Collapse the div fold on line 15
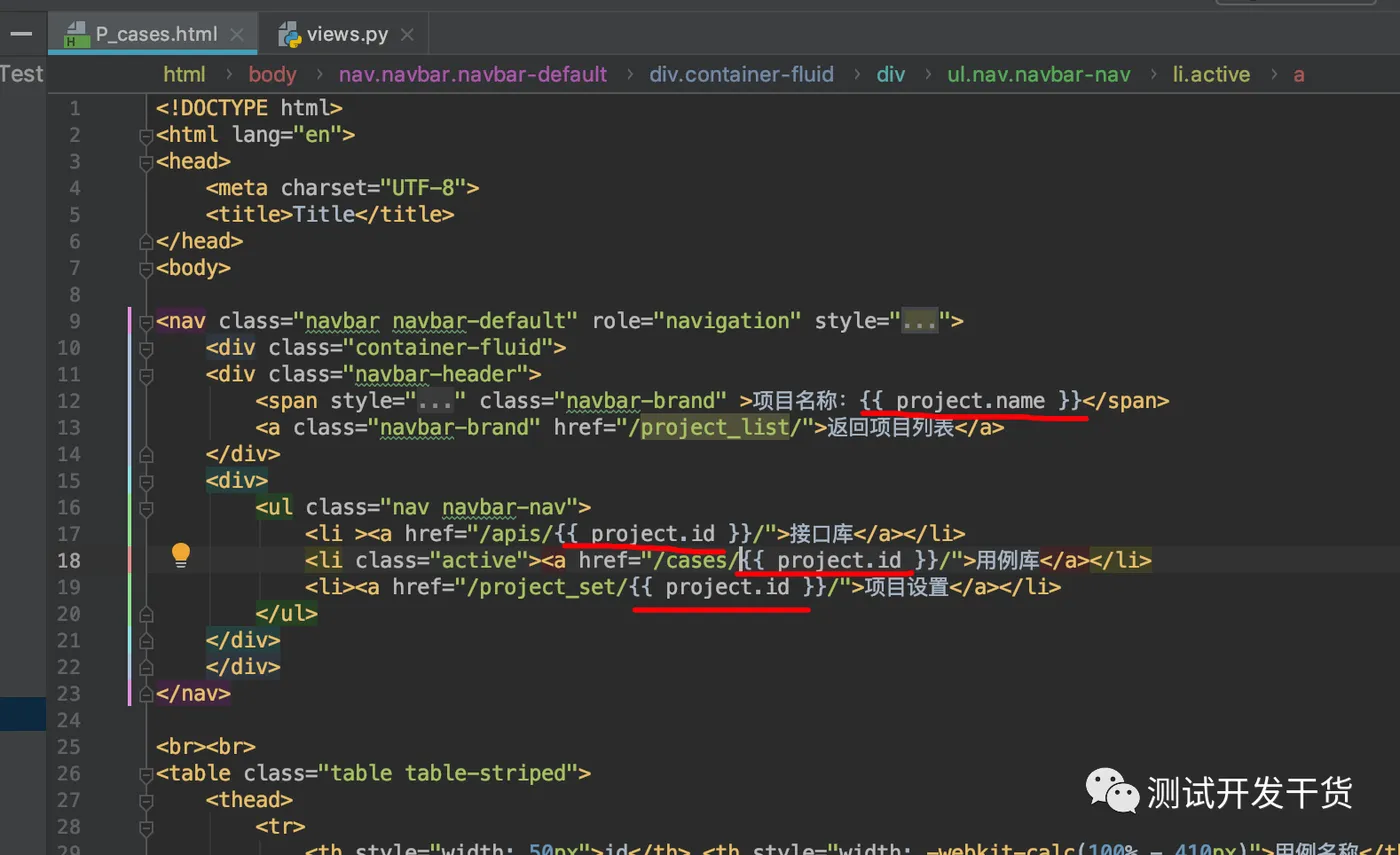Screen dimensions: 1400x855 tap(146, 481)
